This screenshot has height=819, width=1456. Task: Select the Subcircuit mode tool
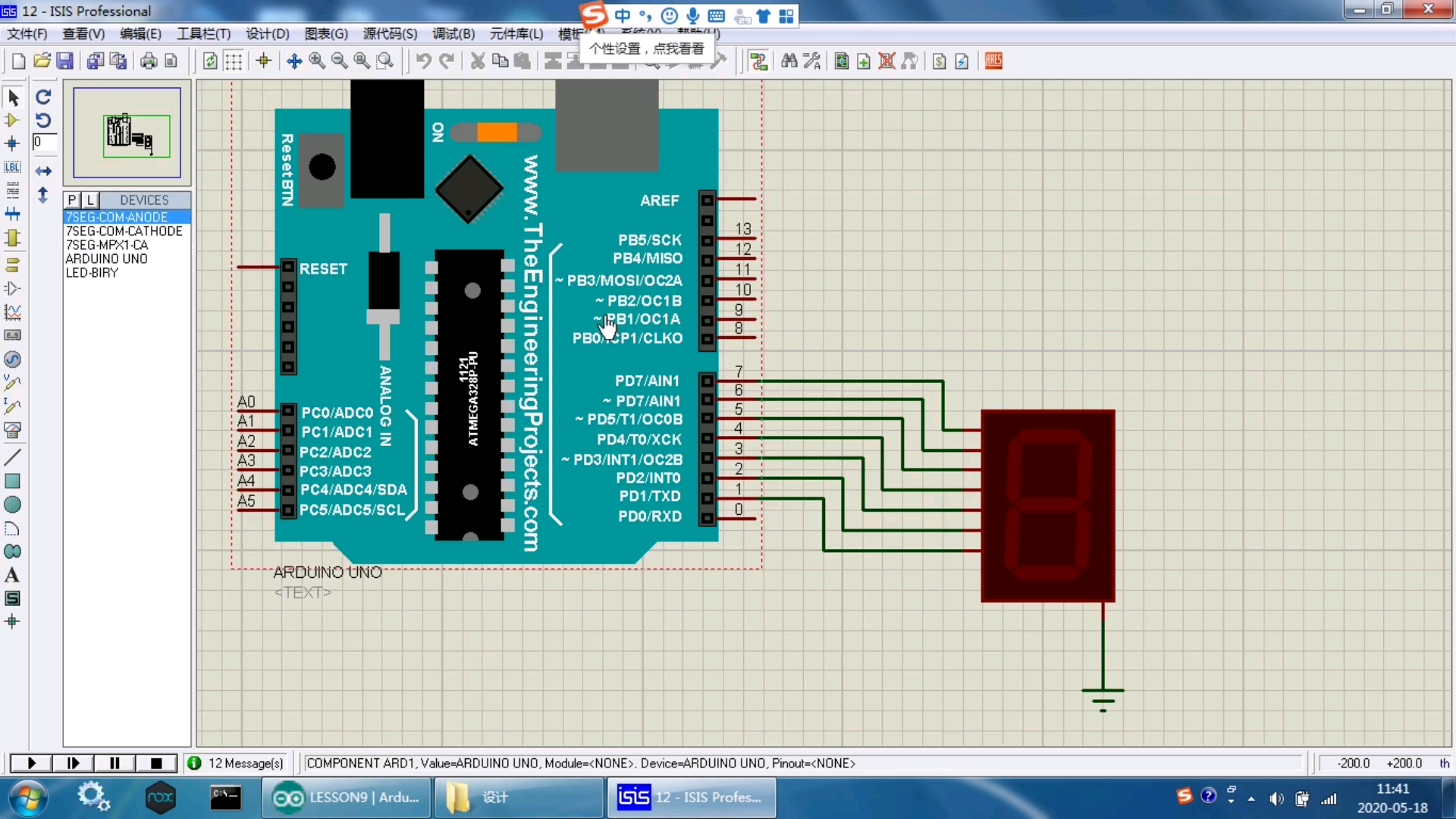coord(12,238)
